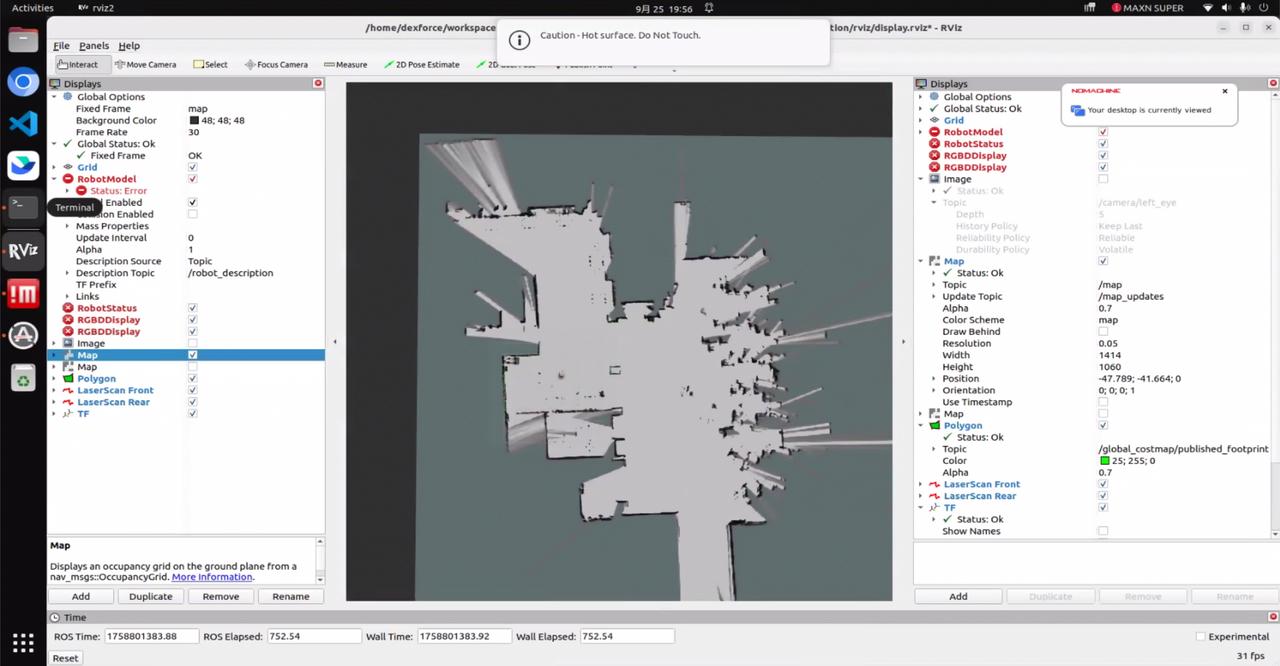
Task: Collapse RobotModel tree in left Displays panel
Action: [x=55, y=179]
